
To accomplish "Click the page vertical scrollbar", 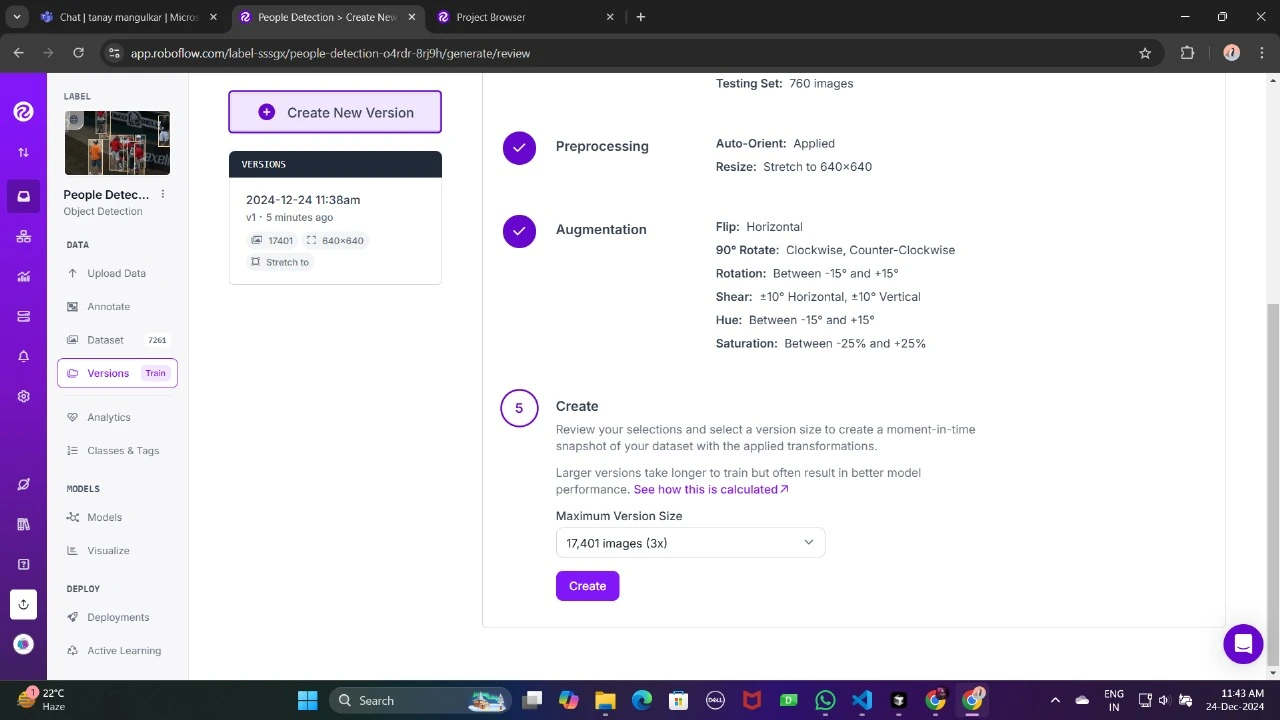I will click(1273, 486).
